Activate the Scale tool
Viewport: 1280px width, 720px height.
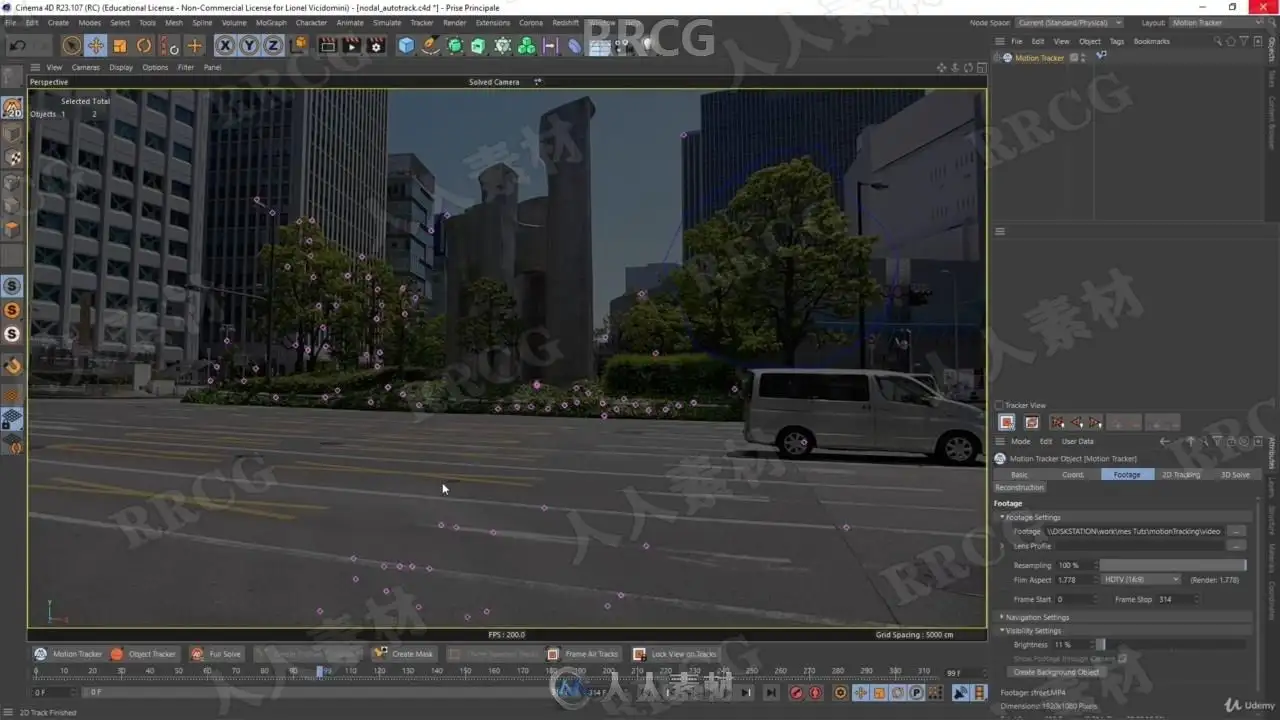120,45
